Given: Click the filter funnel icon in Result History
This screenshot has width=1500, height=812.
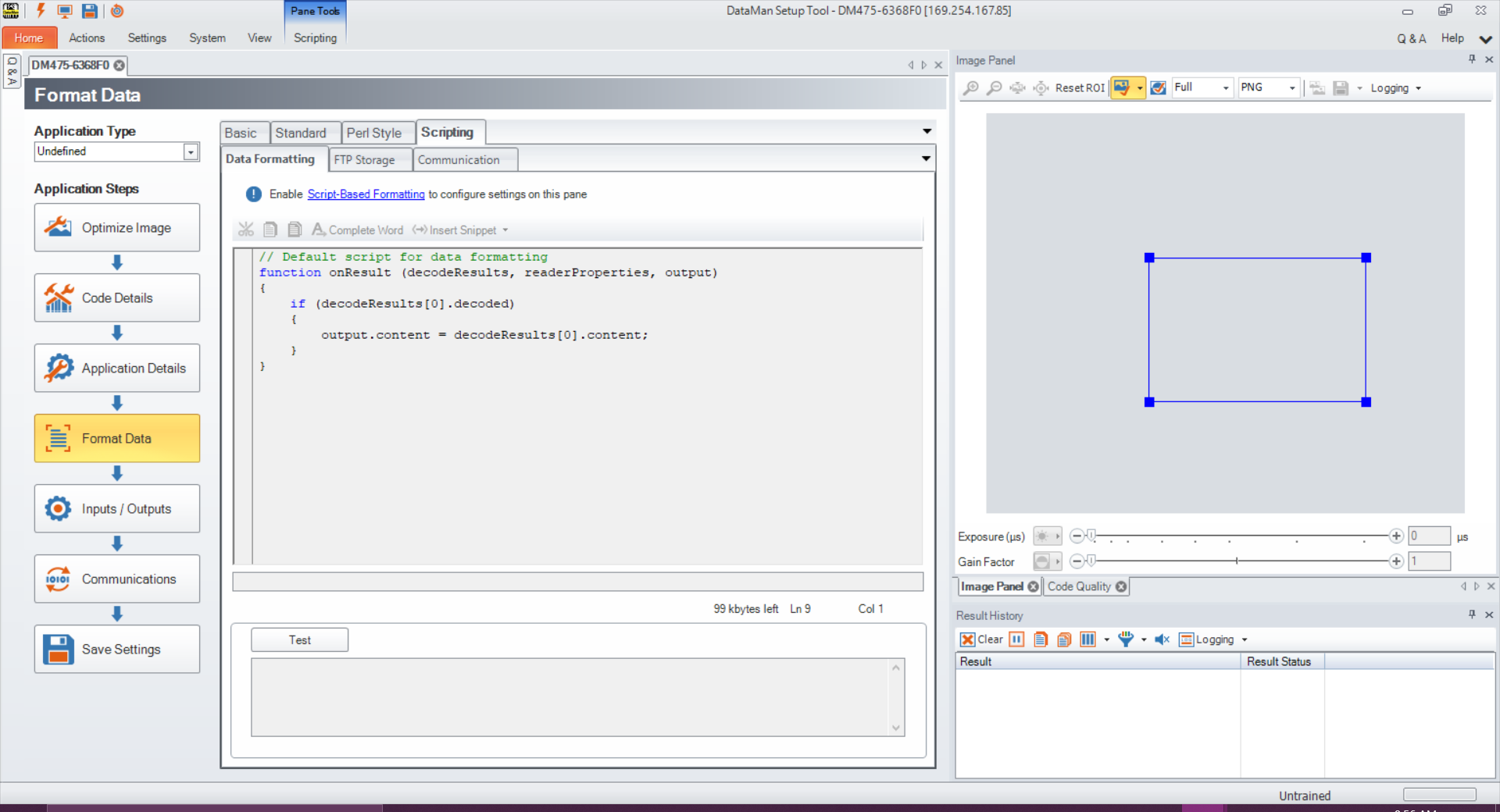Looking at the screenshot, I should click(x=1125, y=639).
